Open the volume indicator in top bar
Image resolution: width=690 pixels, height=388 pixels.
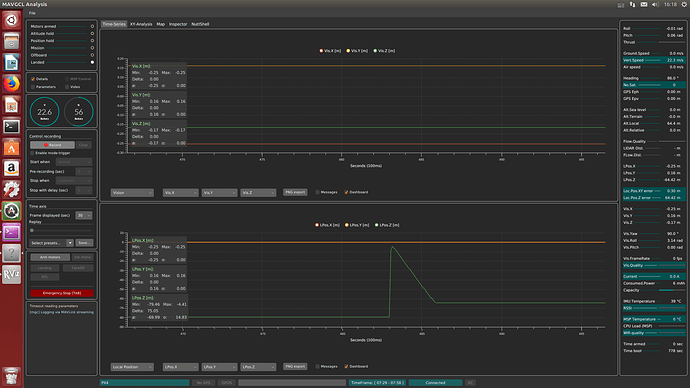click(x=655, y=4)
